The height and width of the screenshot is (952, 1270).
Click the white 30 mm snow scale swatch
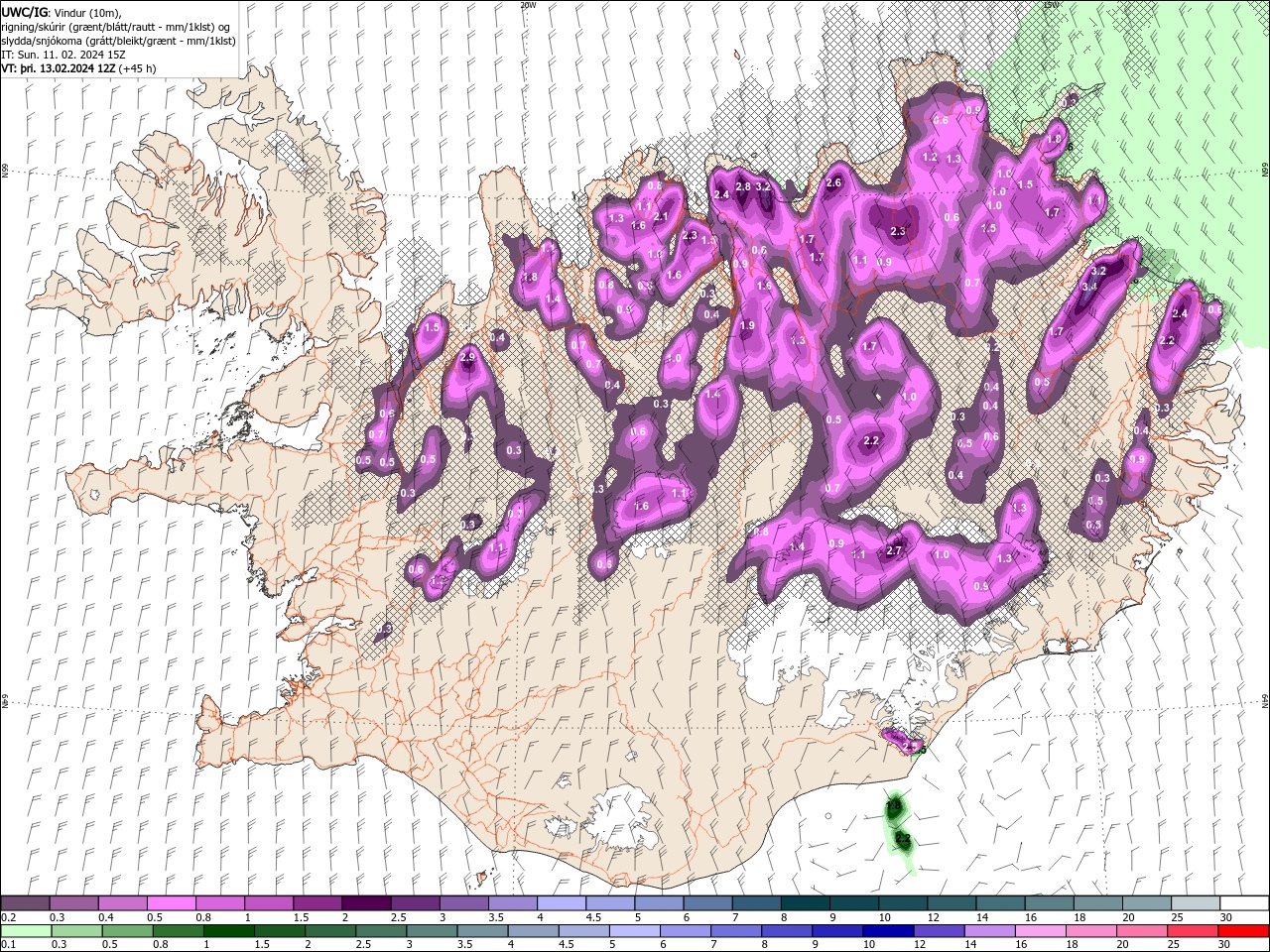click(1245, 903)
